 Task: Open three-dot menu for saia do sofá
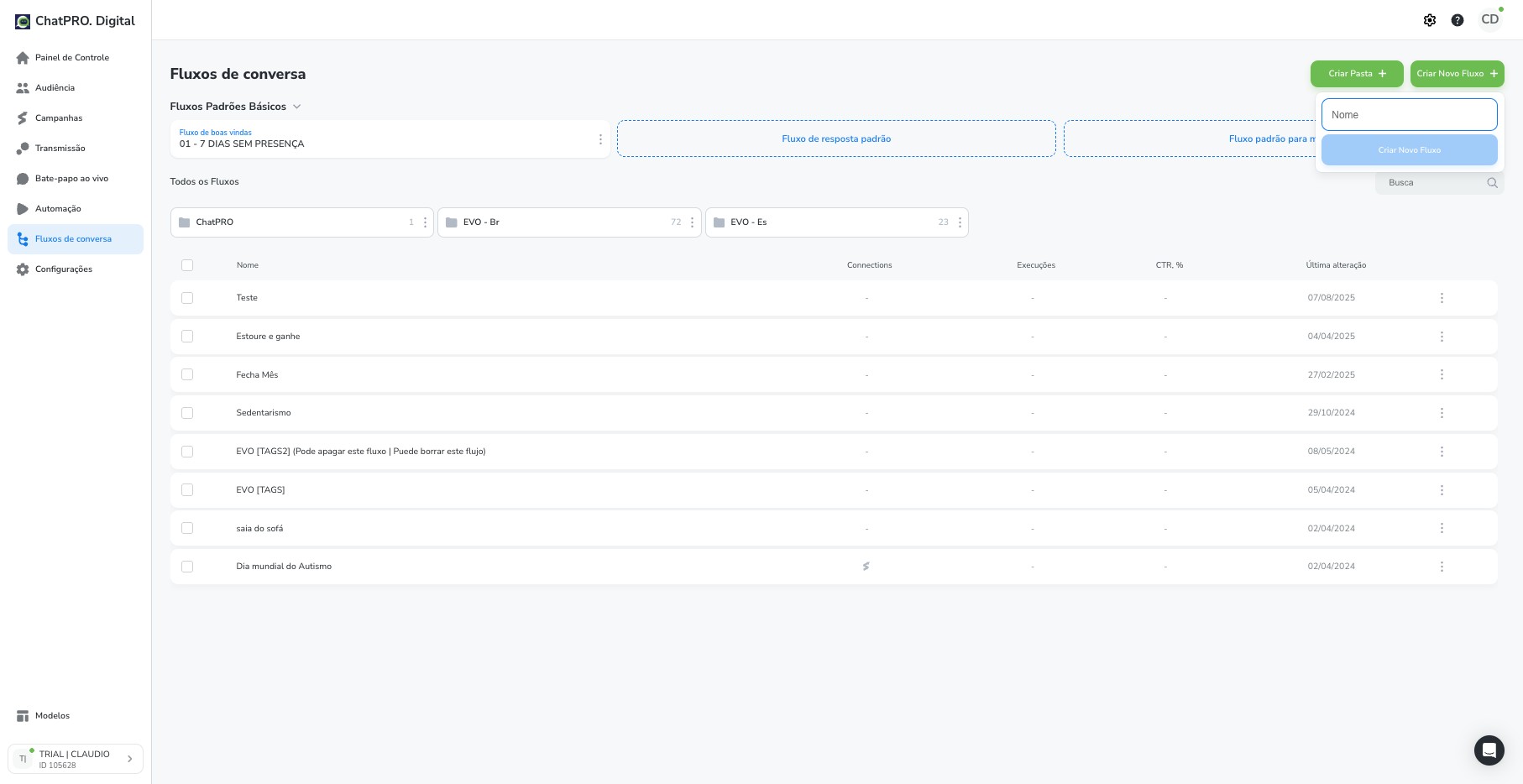point(1442,528)
